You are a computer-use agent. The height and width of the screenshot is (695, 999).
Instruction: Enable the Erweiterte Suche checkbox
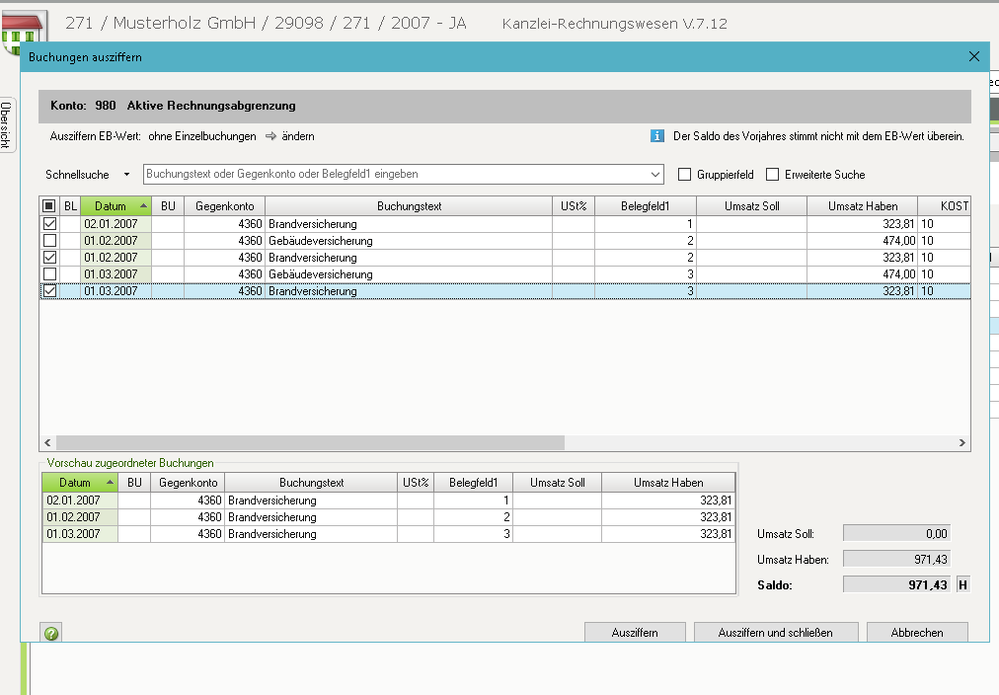pos(772,175)
